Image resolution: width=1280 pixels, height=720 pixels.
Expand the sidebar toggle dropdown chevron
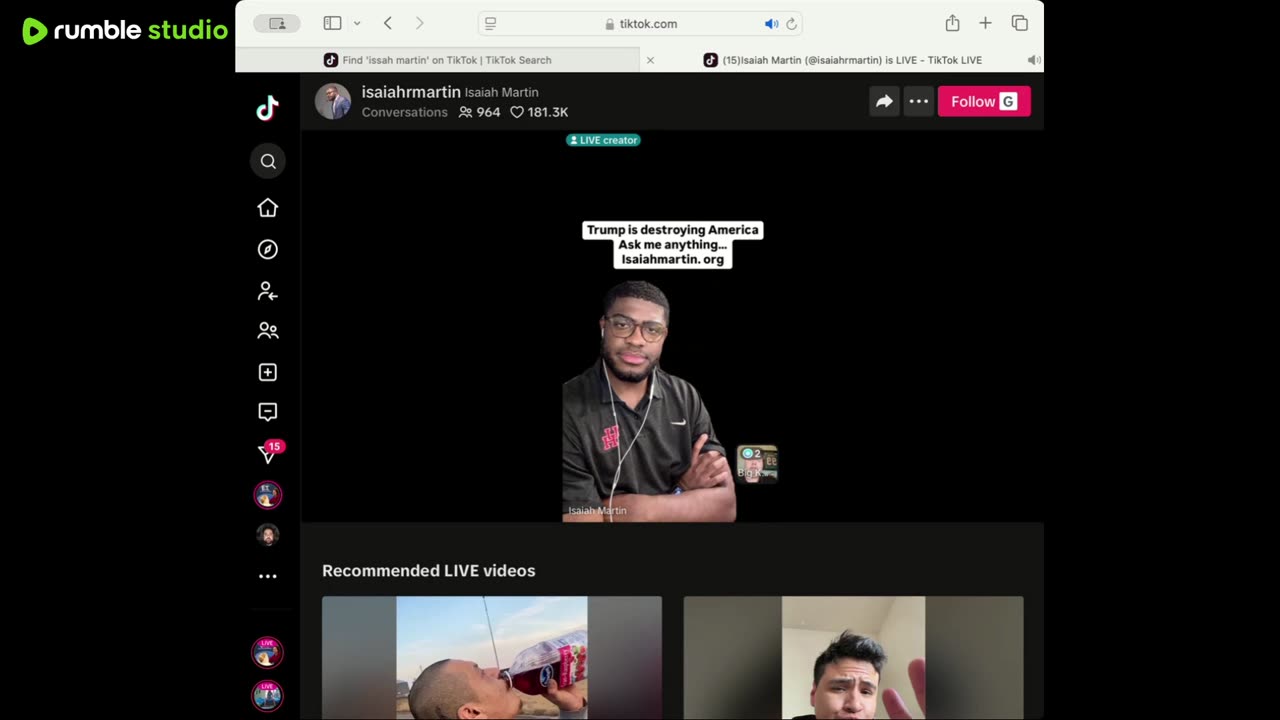point(356,23)
